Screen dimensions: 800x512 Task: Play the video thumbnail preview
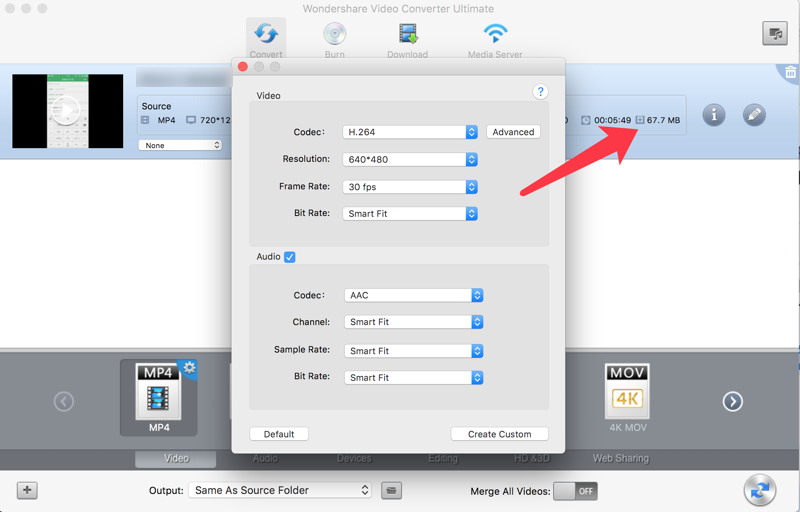point(66,110)
